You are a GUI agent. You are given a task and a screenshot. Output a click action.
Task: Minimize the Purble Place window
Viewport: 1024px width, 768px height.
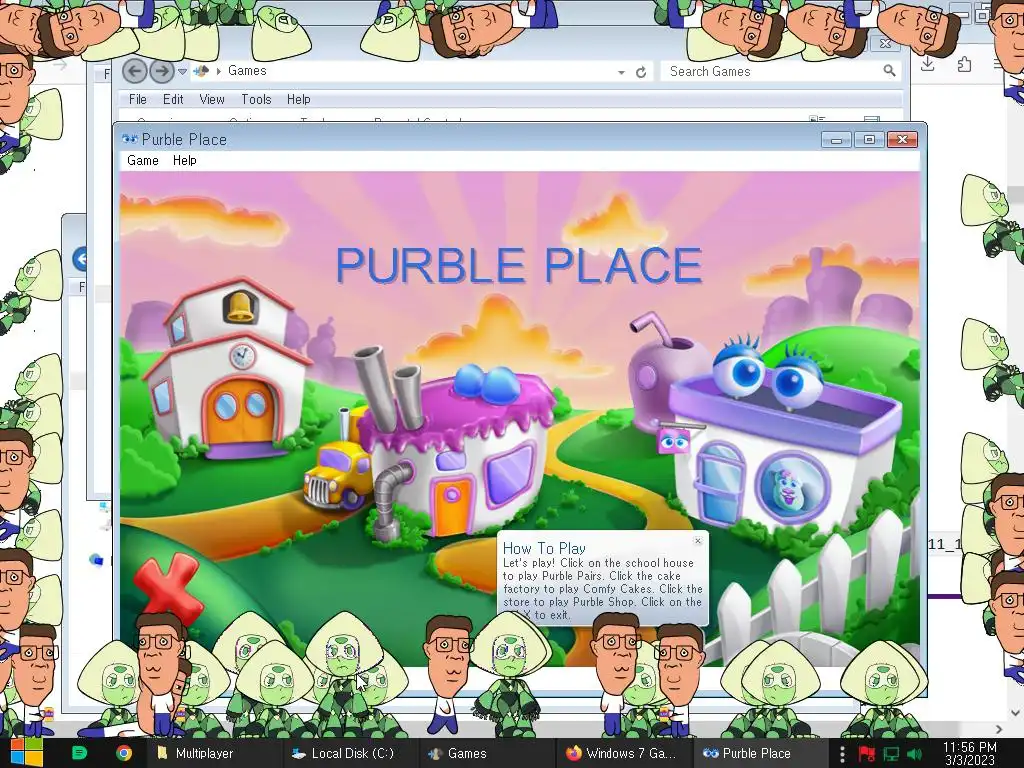point(836,139)
